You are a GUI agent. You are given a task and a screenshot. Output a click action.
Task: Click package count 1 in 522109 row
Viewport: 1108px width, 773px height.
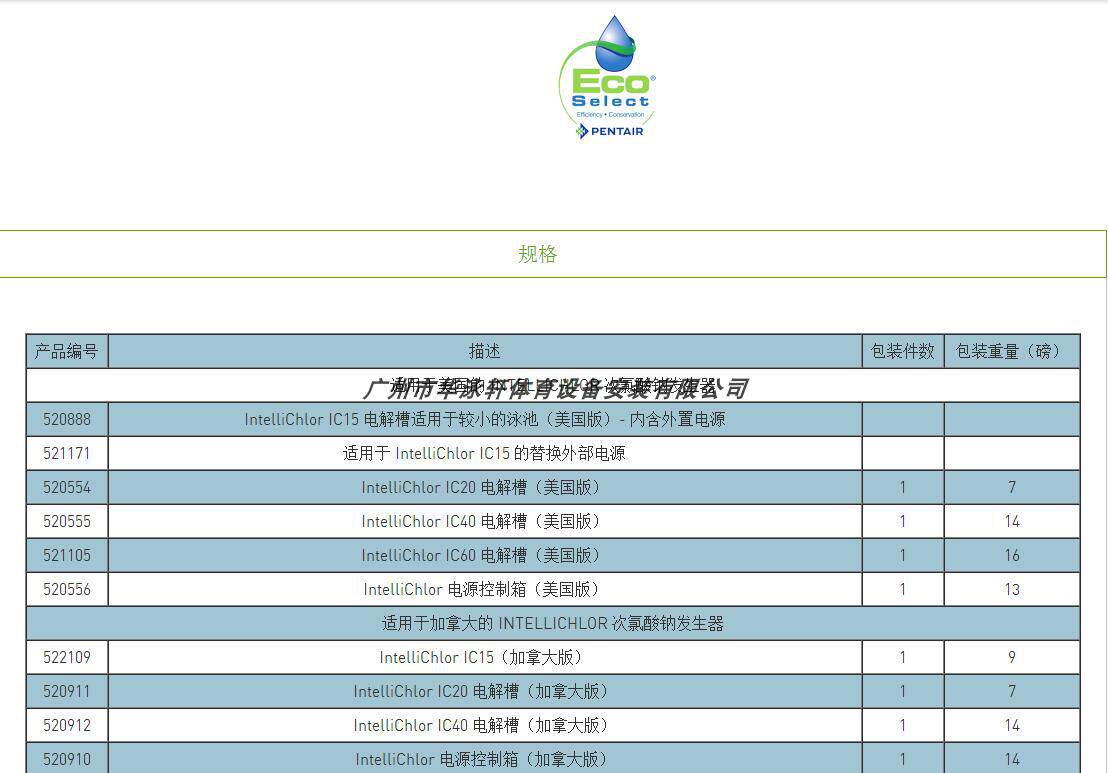902,657
